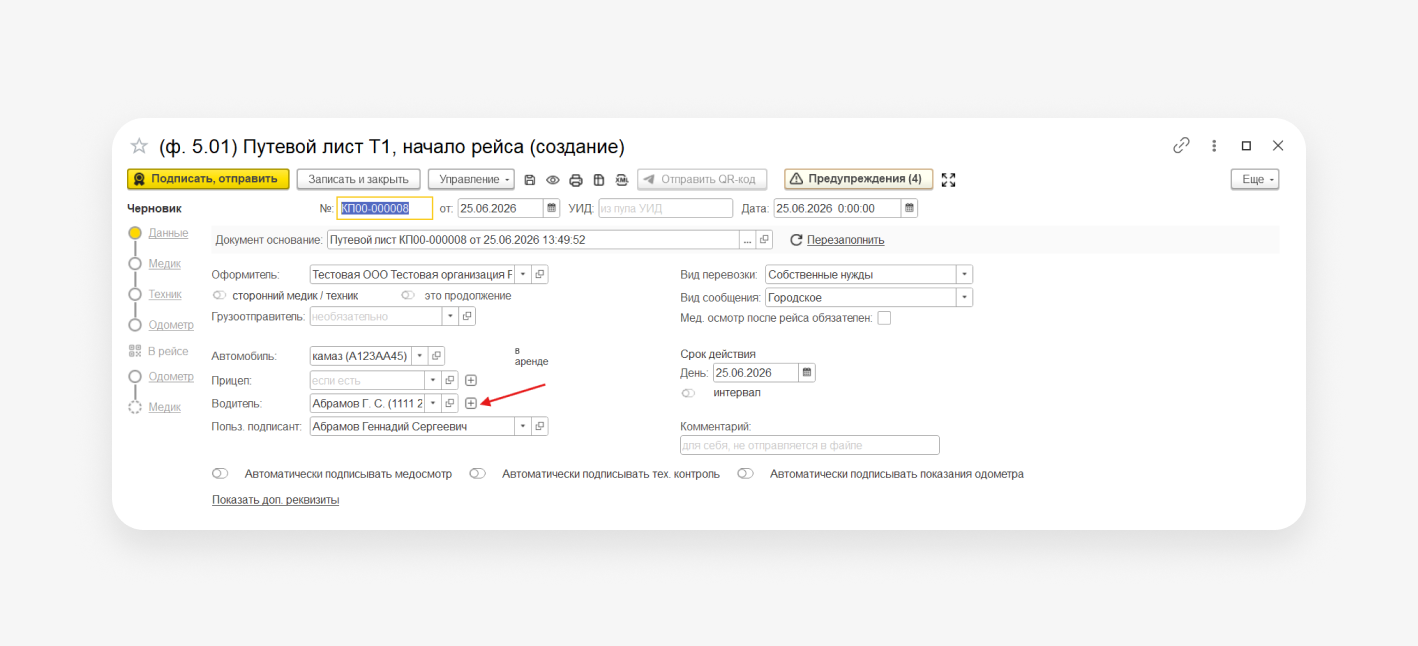
Task: Click 'Записать и закрыть' button
Action: click(x=358, y=179)
